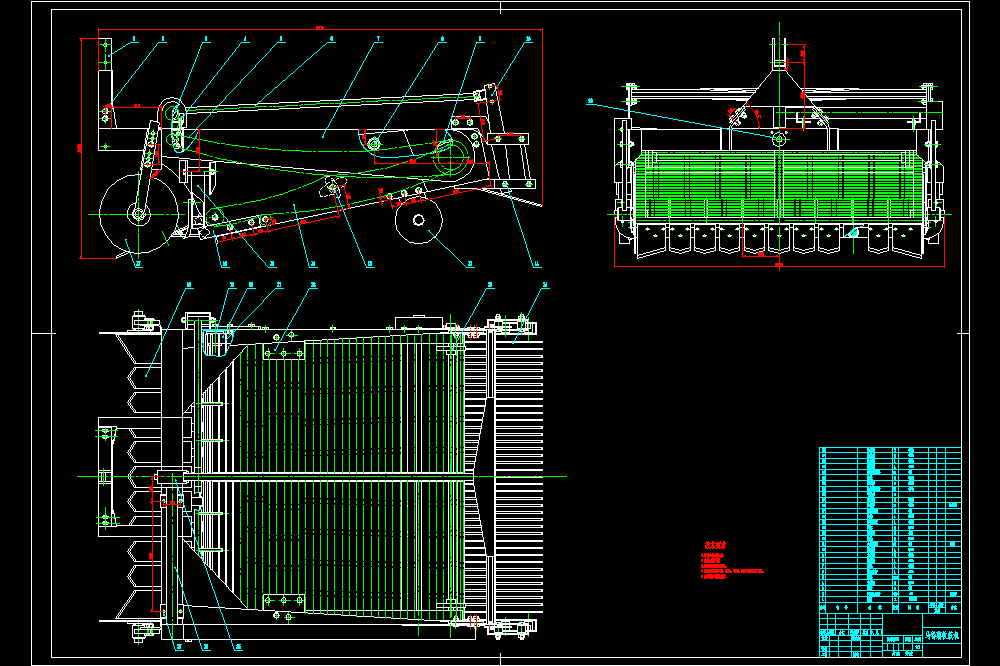Screen dimensions: 1000x666
Task: Select the large front wheel in side view
Action: pyautogui.click(x=138, y=213)
